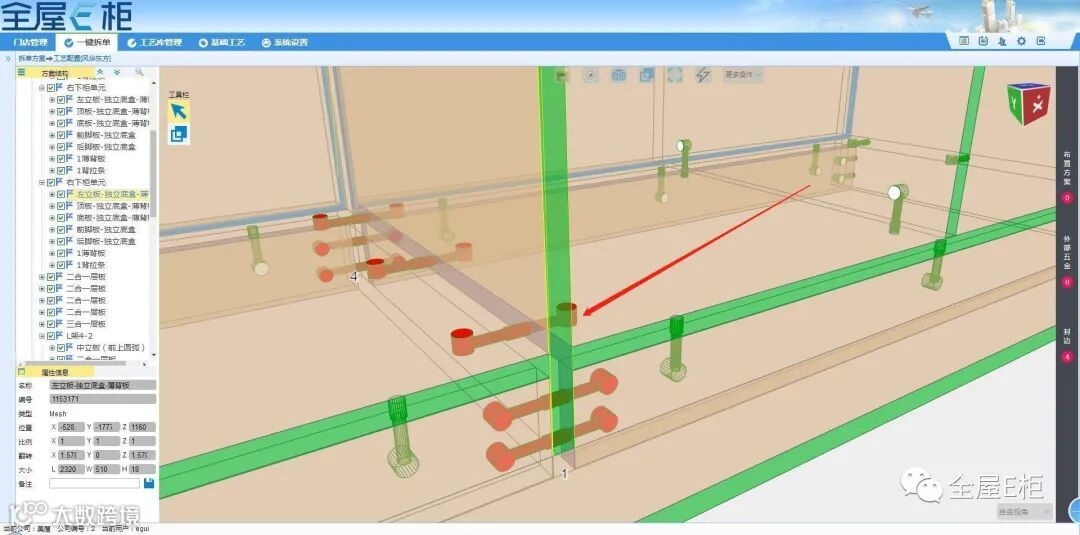Toggle the first 前脚板-独立底盒 checkbox
This screenshot has height=535, width=1080.
coord(61,135)
